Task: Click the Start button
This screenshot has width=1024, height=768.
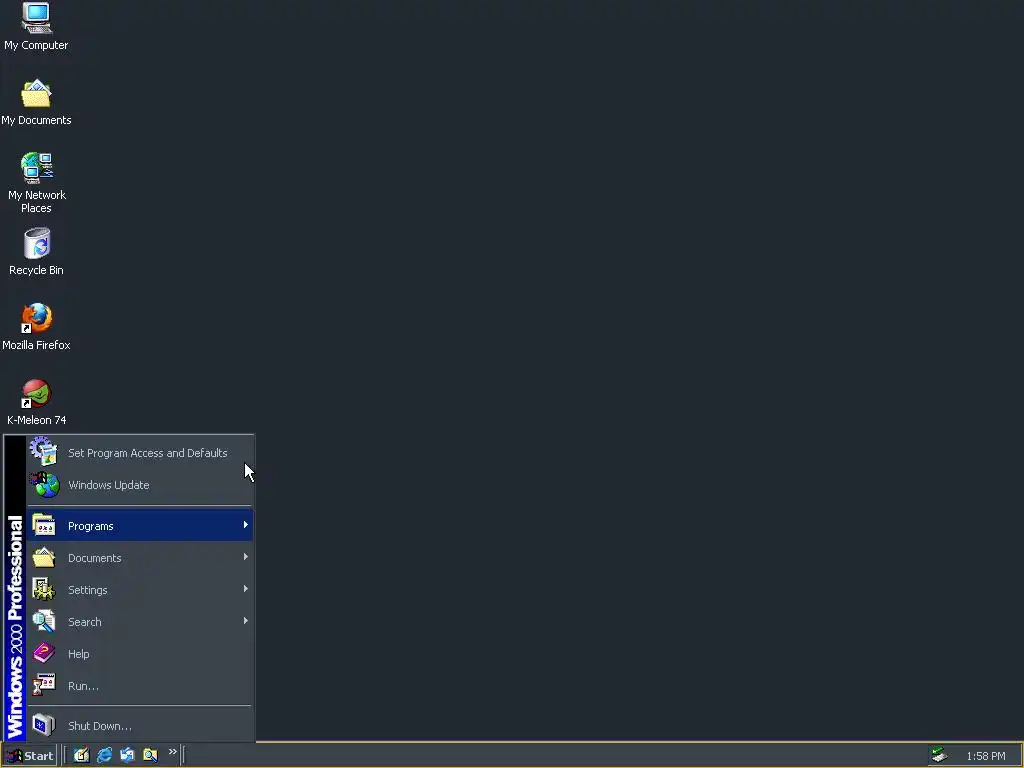Action: [x=29, y=756]
